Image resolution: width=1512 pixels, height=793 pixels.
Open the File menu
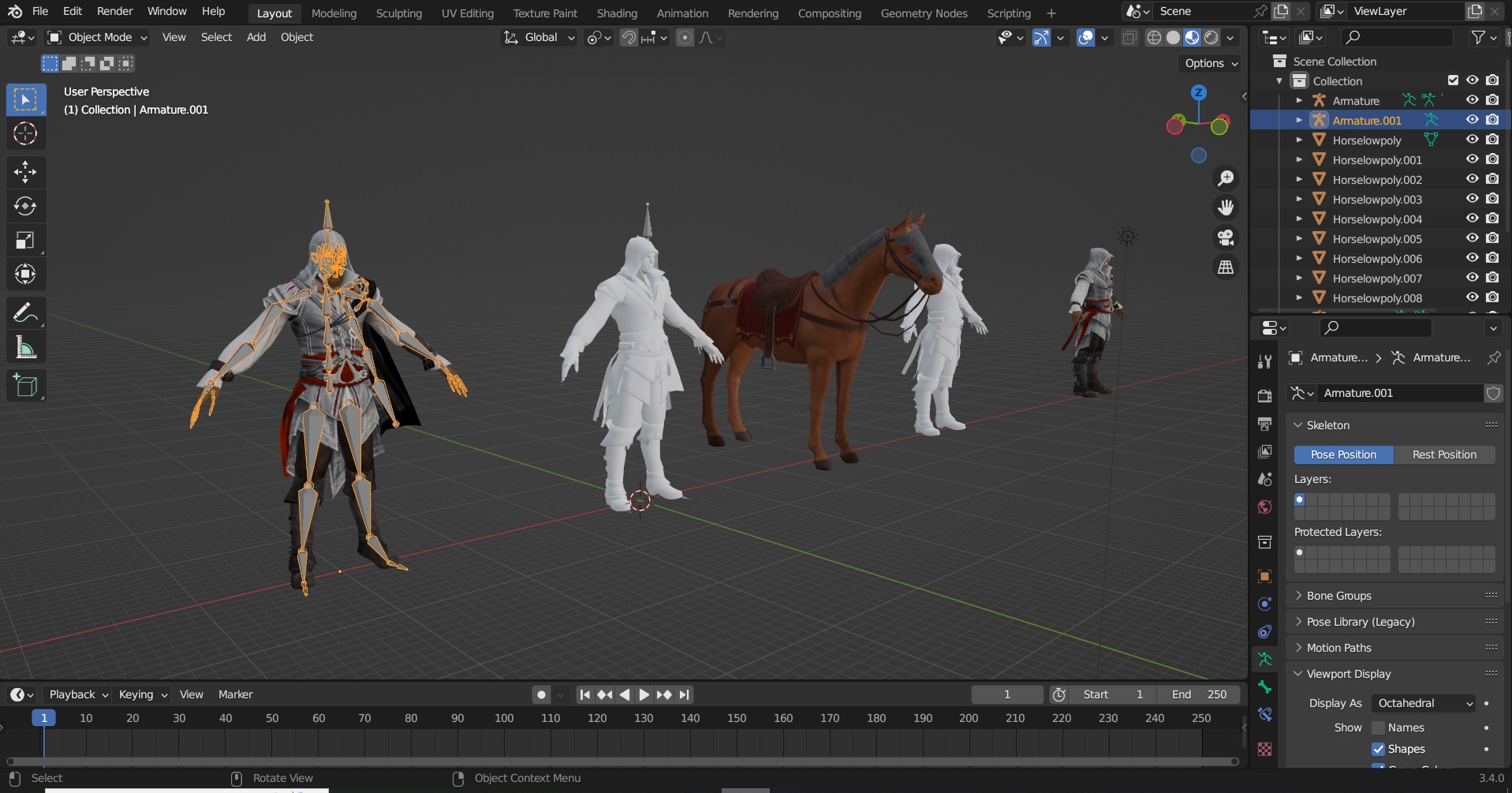tap(40, 11)
